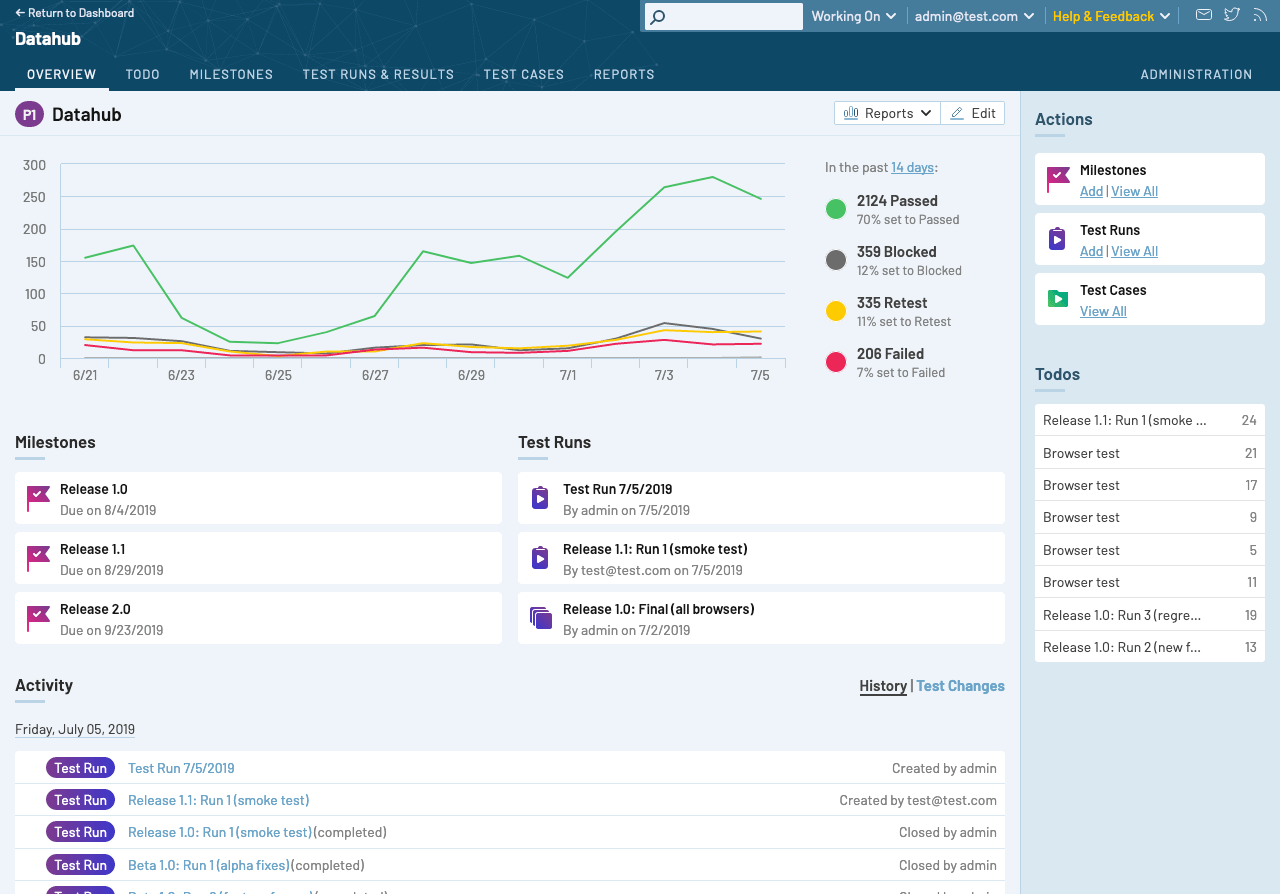
Task: Click the RSS feed icon
Action: click(1260, 15)
